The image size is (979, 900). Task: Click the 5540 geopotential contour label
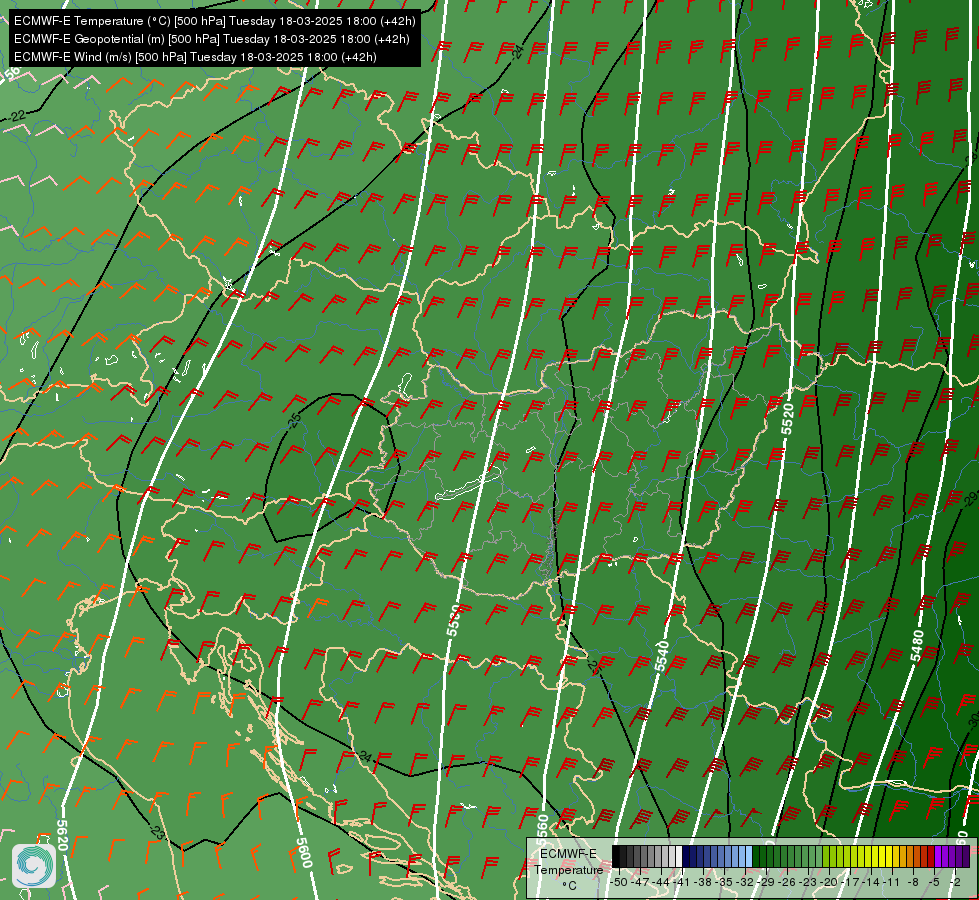[662, 656]
